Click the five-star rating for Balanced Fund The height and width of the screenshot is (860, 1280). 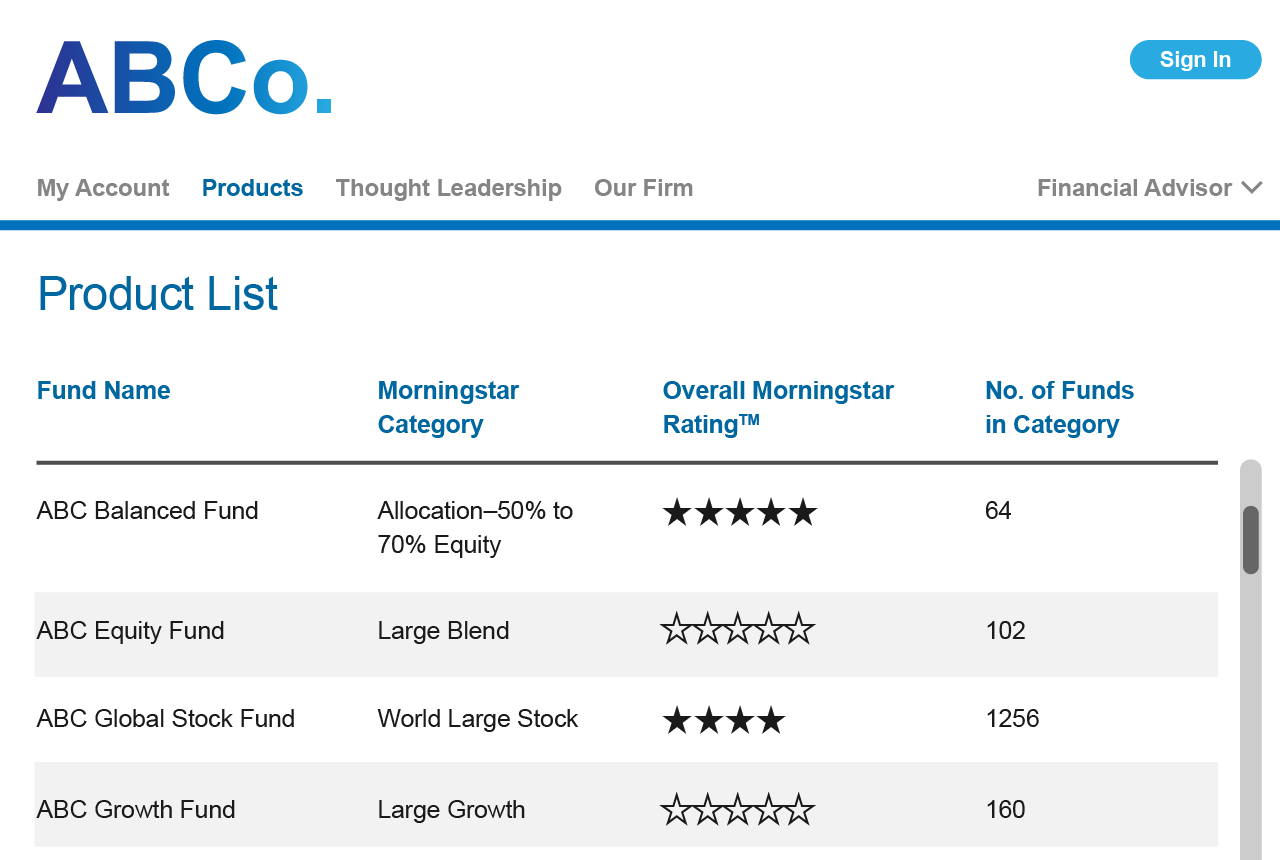click(739, 513)
